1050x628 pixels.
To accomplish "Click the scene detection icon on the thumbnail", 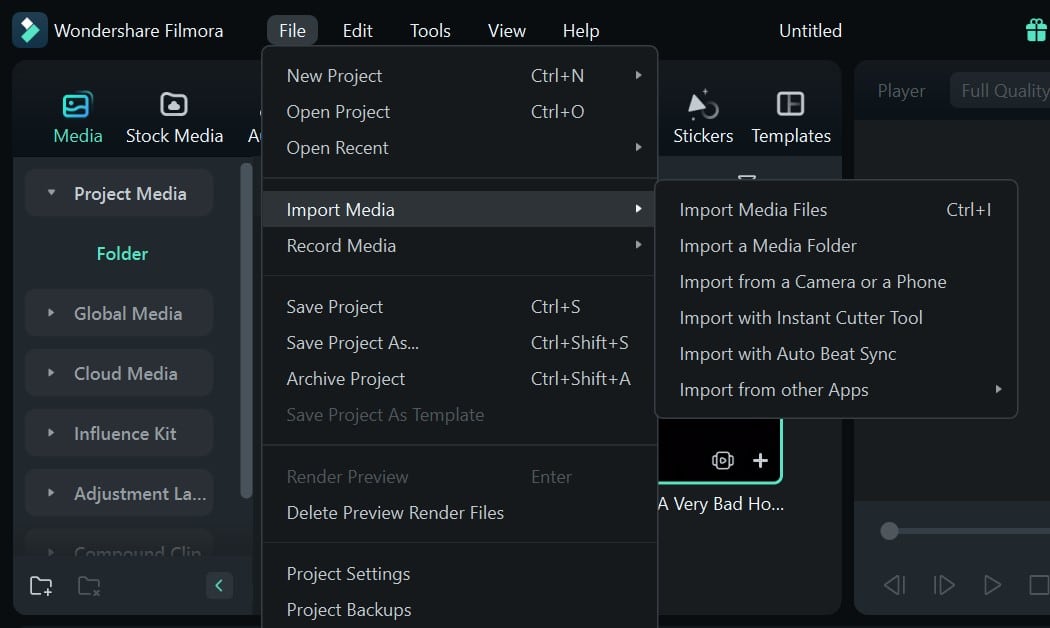I will point(723,460).
